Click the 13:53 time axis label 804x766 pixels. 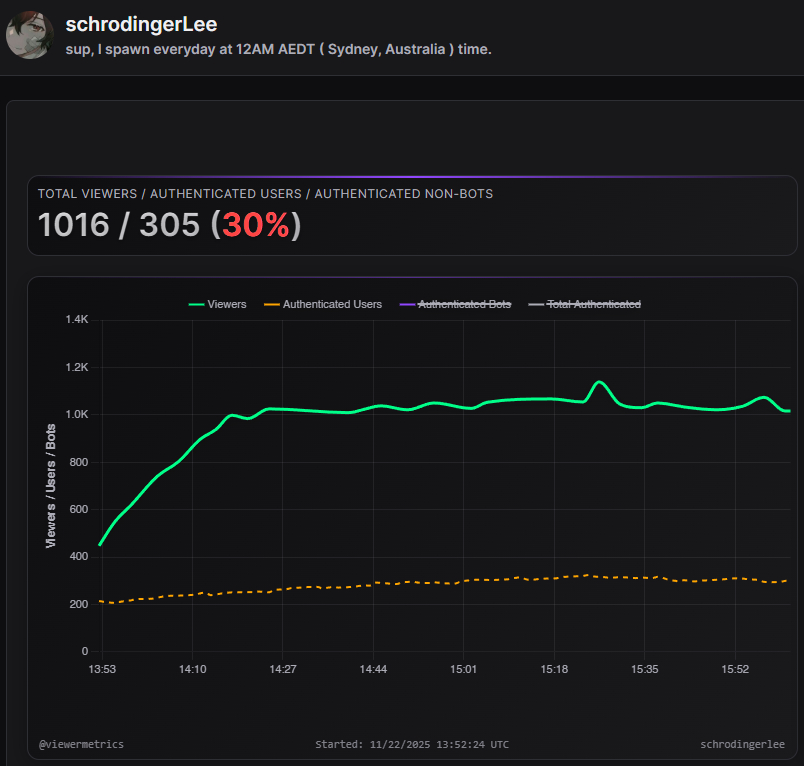click(102, 669)
